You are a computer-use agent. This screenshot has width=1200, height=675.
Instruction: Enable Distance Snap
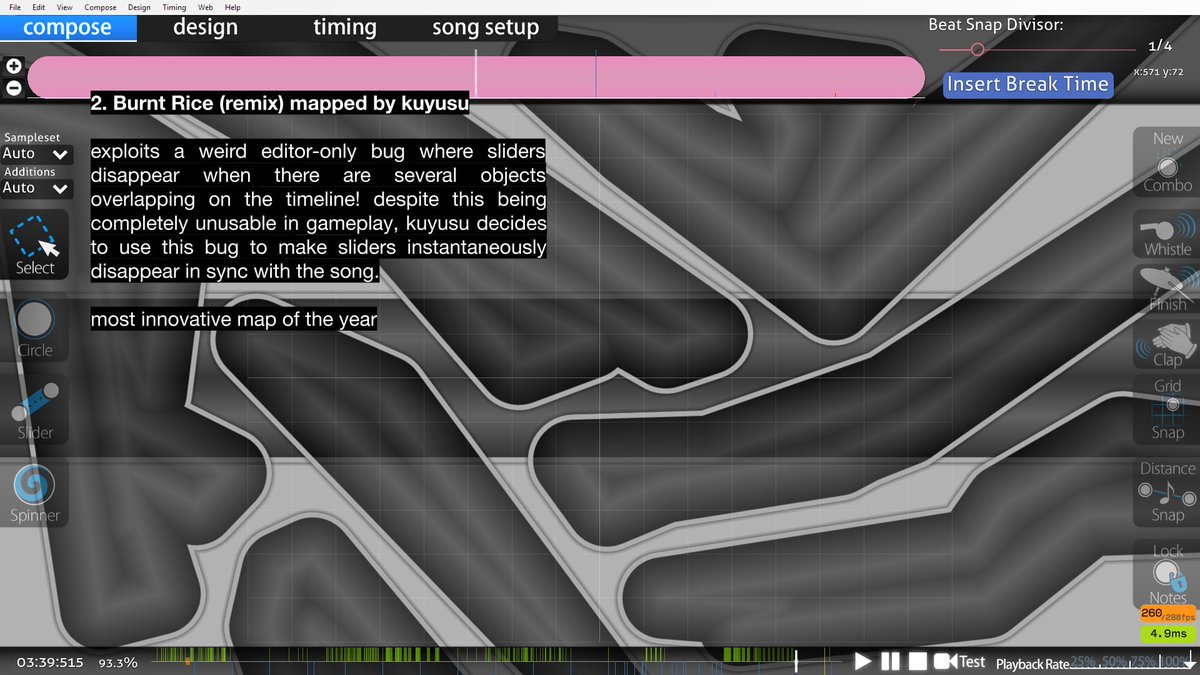(1167, 491)
